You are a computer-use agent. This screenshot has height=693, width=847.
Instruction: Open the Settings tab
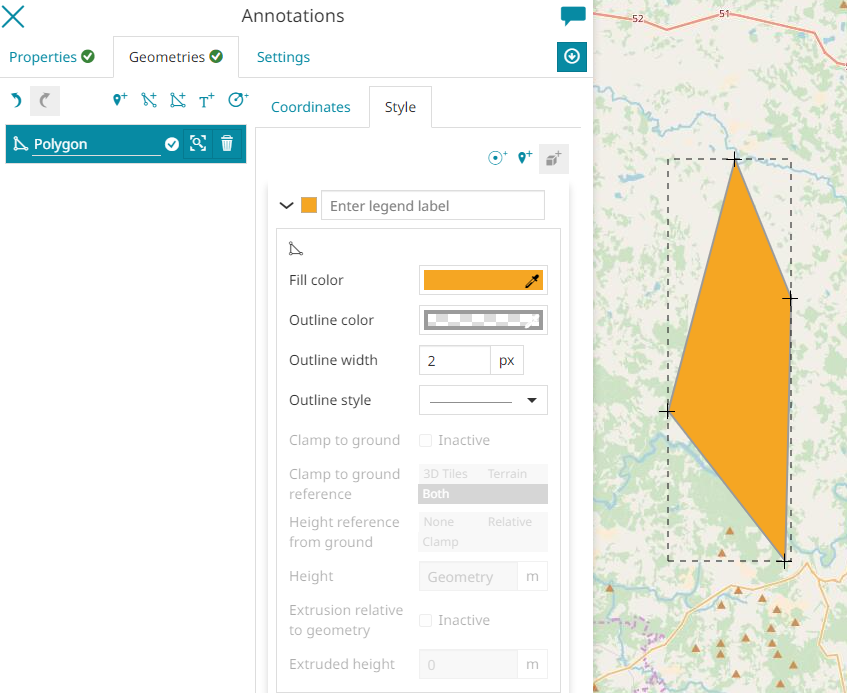click(x=283, y=57)
